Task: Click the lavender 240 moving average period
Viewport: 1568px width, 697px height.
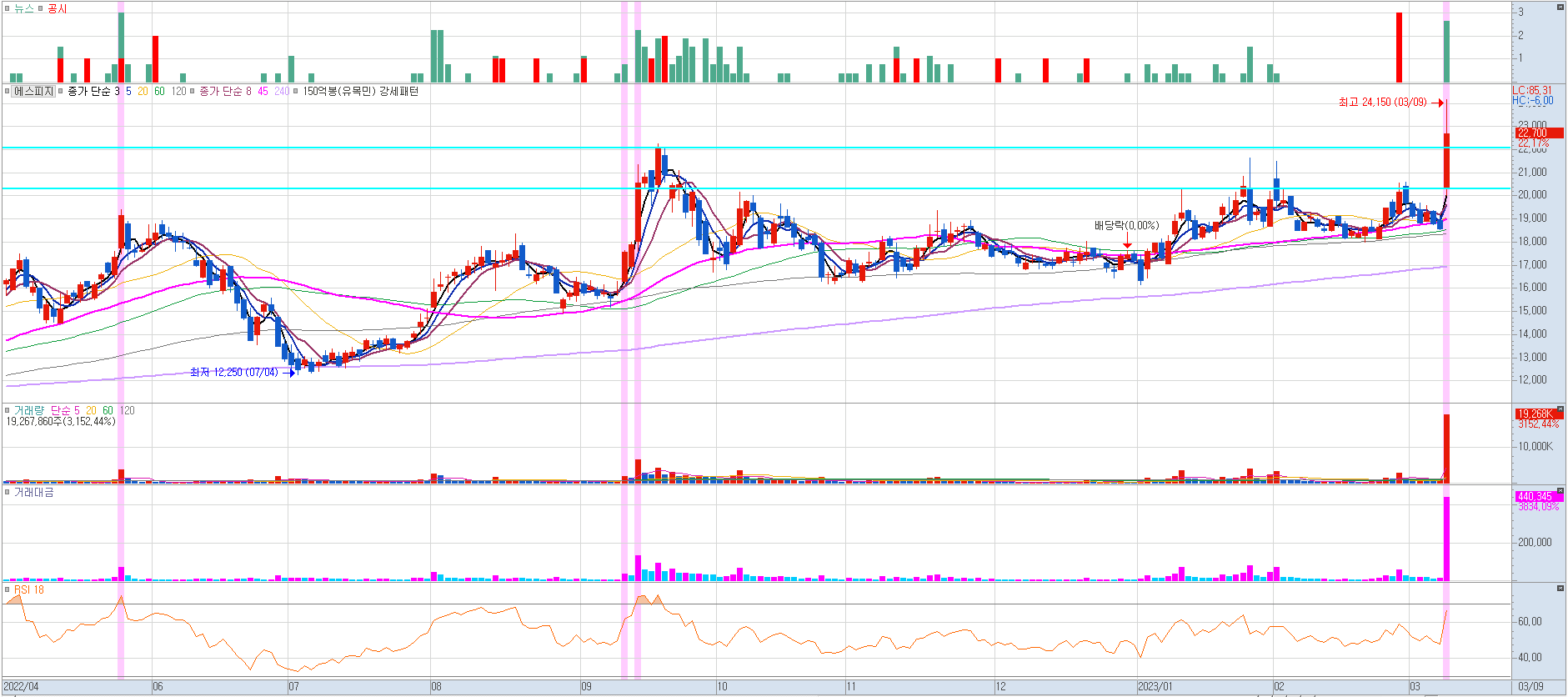Action: pos(282,92)
